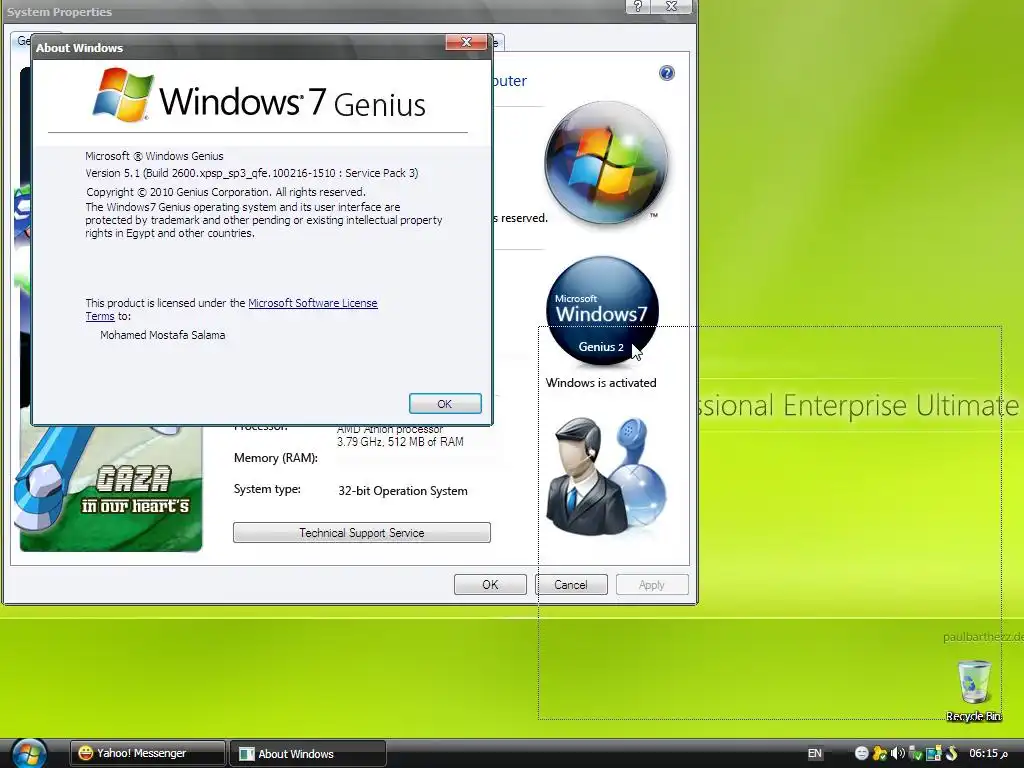
Task: Click the Windows flag logo in About Windows
Action: pyautogui.click(x=123, y=95)
